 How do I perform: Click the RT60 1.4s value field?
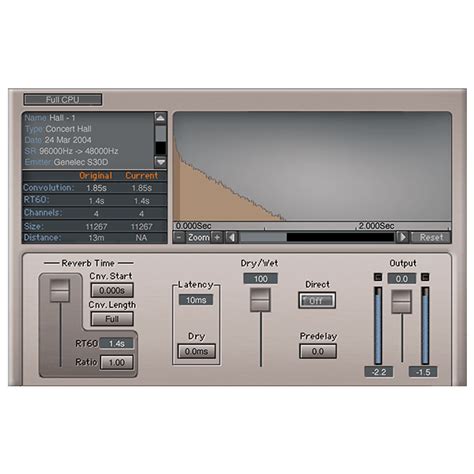click(x=116, y=343)
